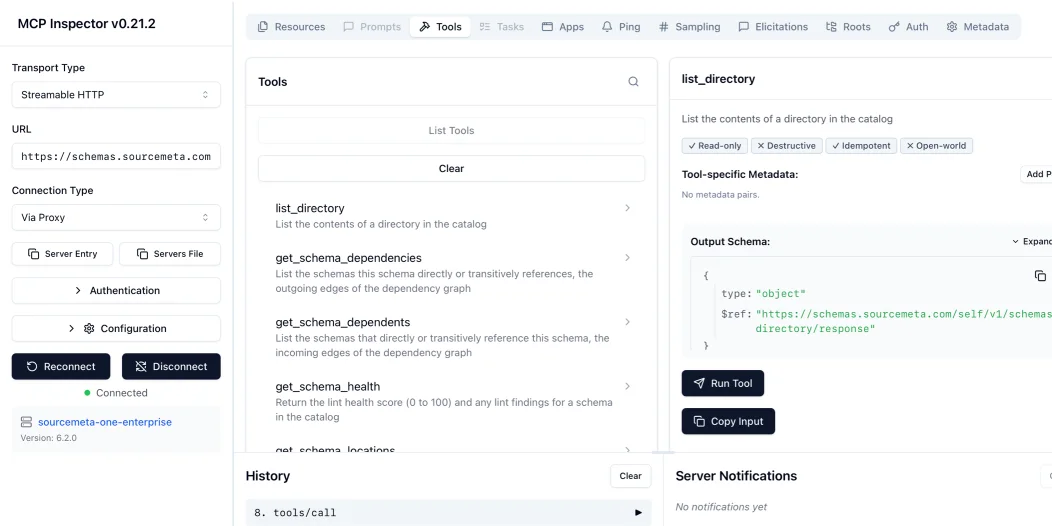The image size is (1052, 526).
Task: Click the search icon in Tools panel
Action: pos(633,82)
